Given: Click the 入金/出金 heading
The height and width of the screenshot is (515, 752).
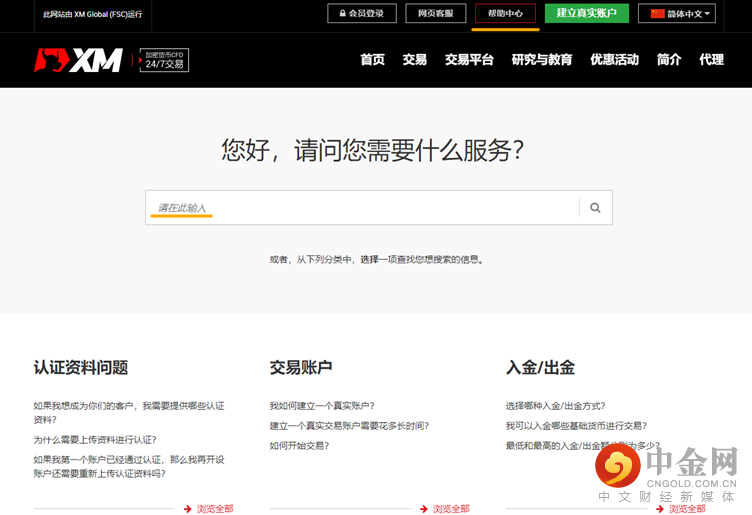Looking at the screenshot, I should 540,368.
